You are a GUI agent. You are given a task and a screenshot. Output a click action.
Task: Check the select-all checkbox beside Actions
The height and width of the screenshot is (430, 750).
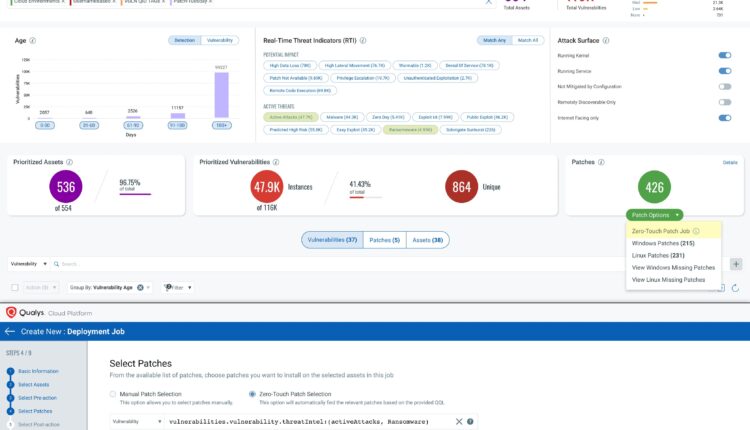click(x=15, y=287)
